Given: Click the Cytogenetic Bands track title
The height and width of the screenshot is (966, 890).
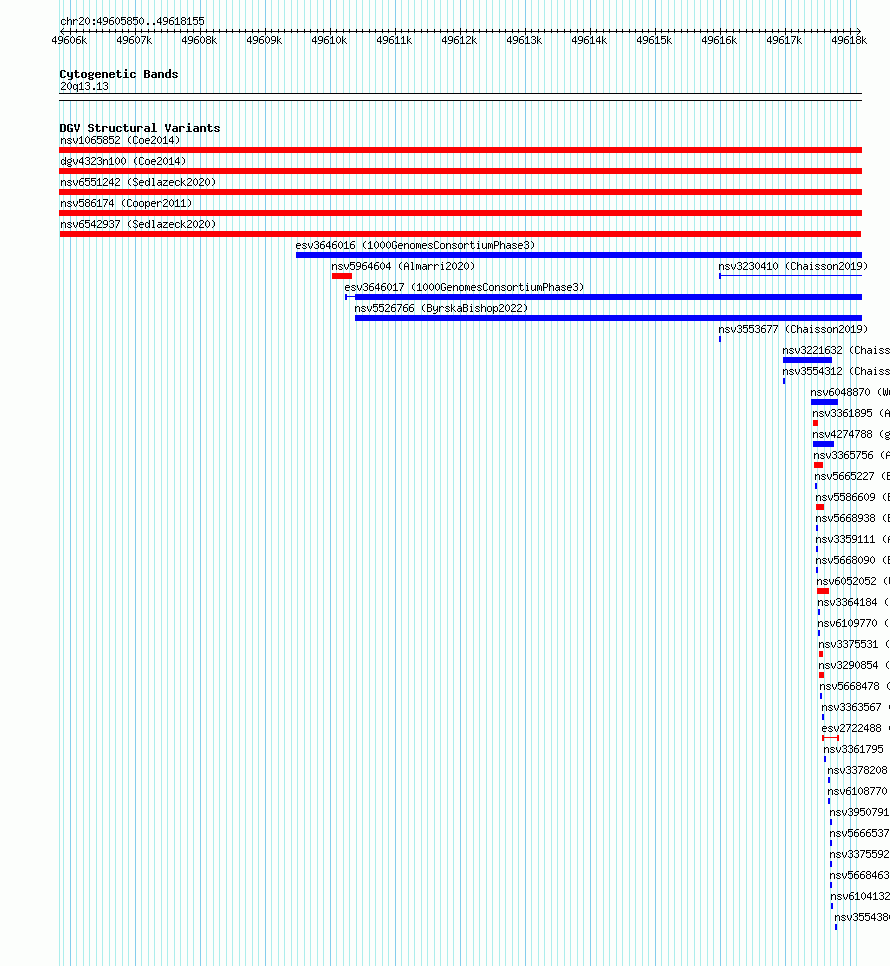Looking at the screenshot, I should point(119,74).
